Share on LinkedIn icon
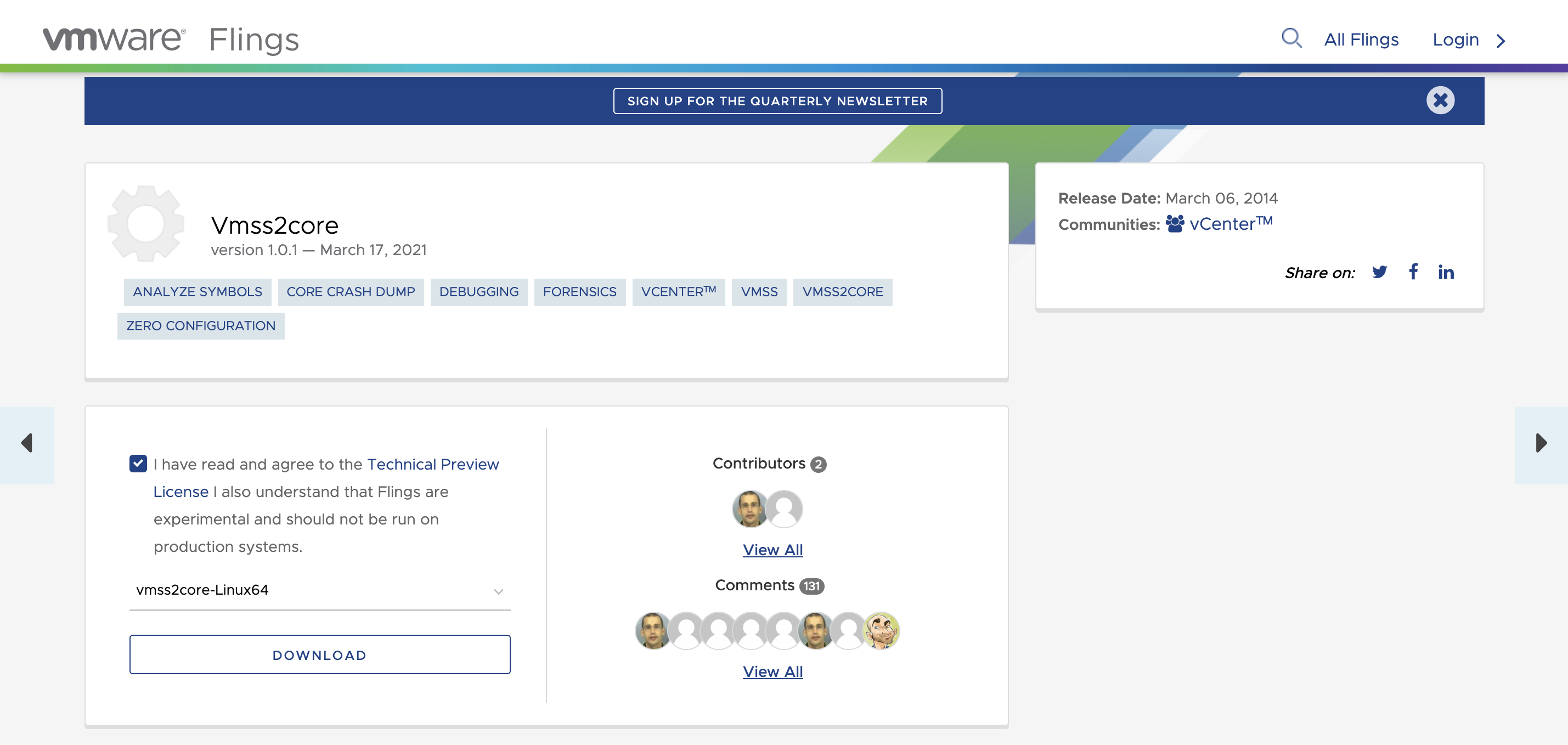This screenshot has width=1568, height=745. click(x=1446, y=272)
